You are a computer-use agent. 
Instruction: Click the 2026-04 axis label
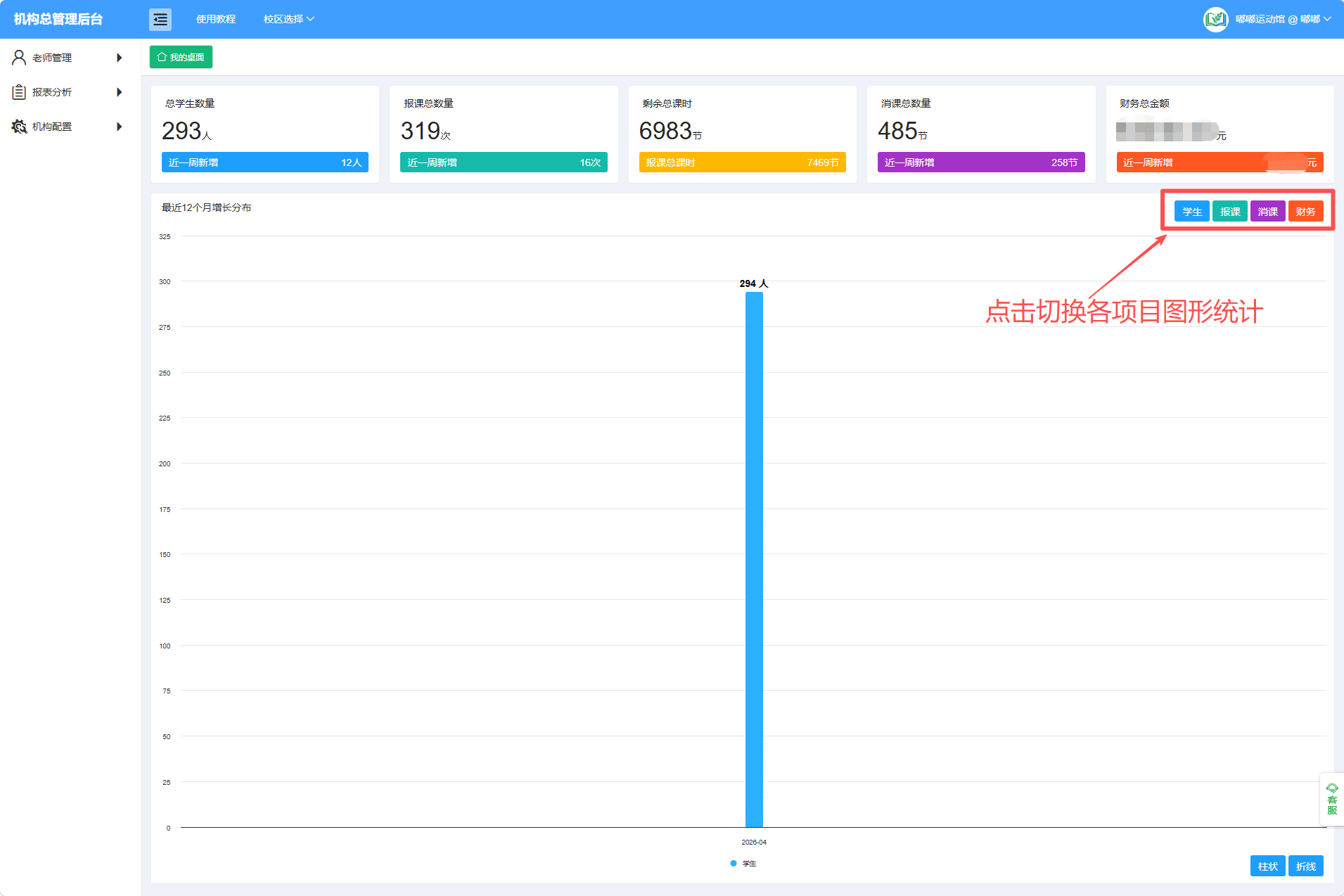tap(754, 842)
